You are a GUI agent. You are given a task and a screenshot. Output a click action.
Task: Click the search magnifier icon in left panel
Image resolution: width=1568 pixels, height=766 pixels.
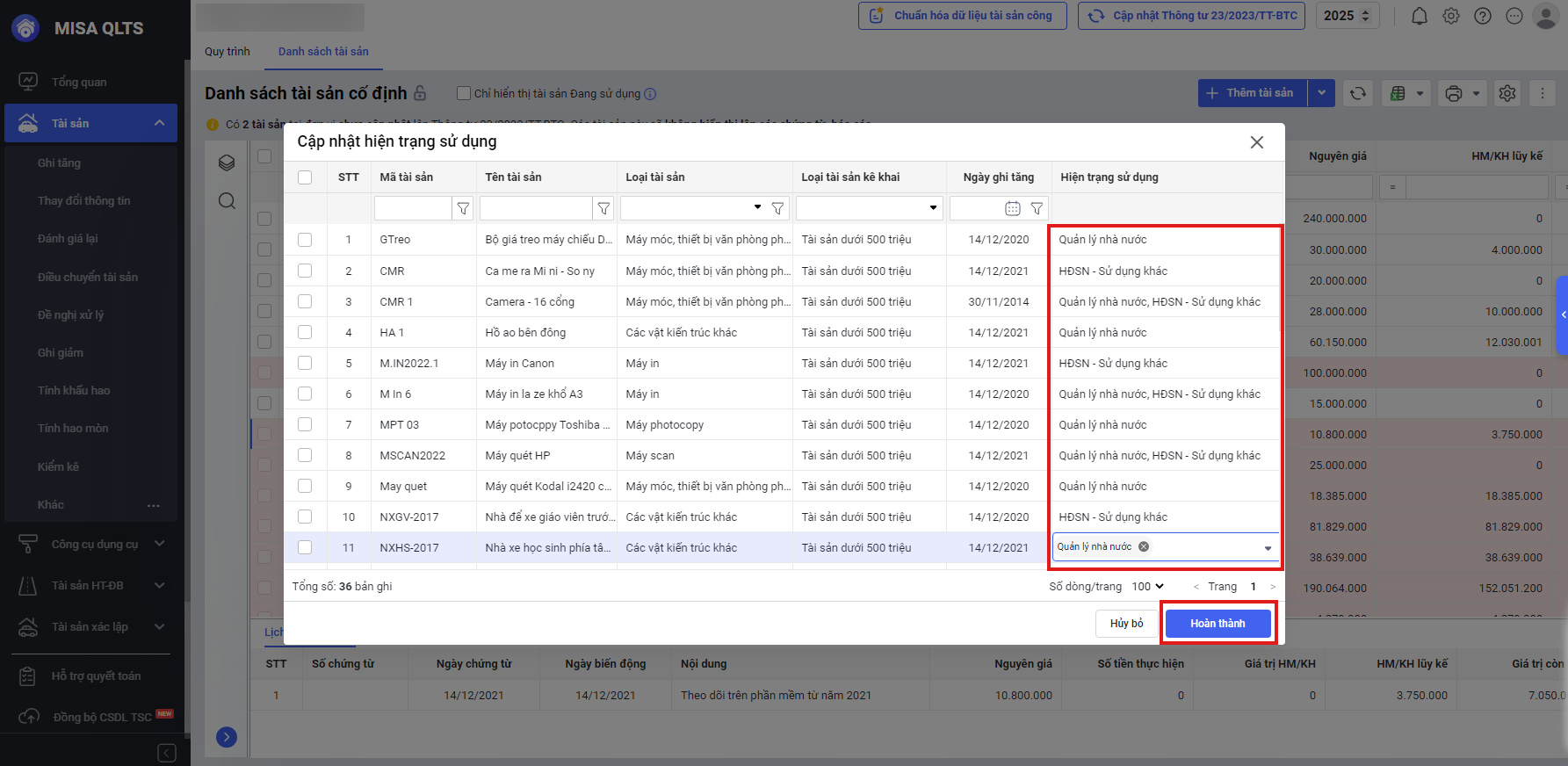(227, 201)
